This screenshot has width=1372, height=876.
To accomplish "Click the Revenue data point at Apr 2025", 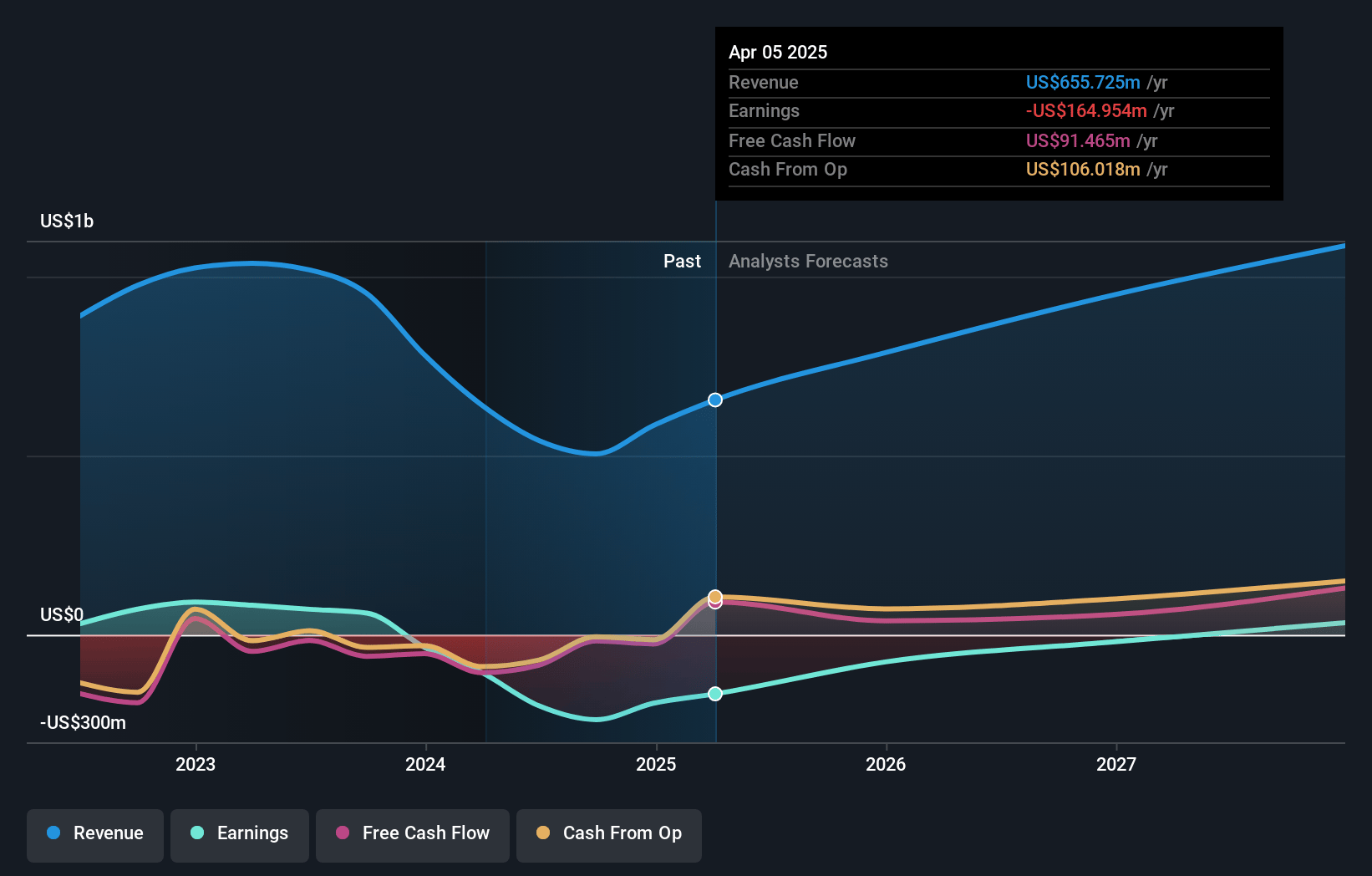I will coord(715,400).
